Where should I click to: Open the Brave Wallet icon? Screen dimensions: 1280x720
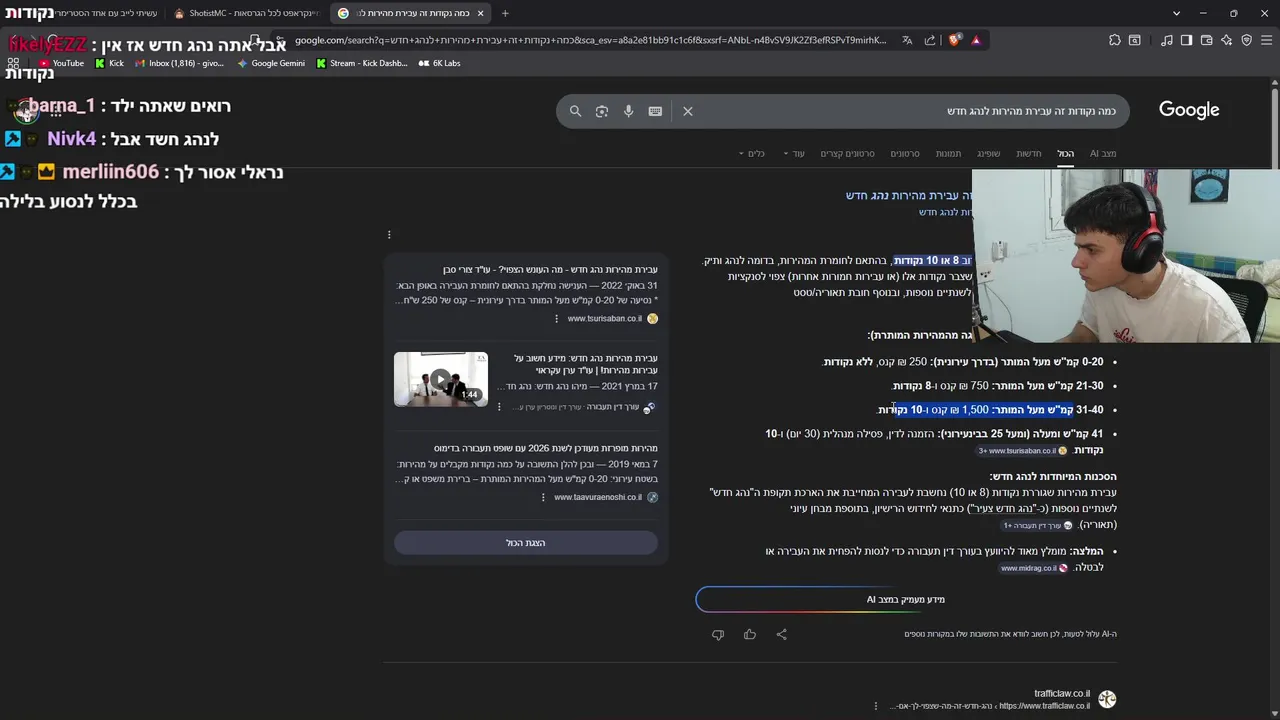pyautogui.click(x=1206, y=40)
